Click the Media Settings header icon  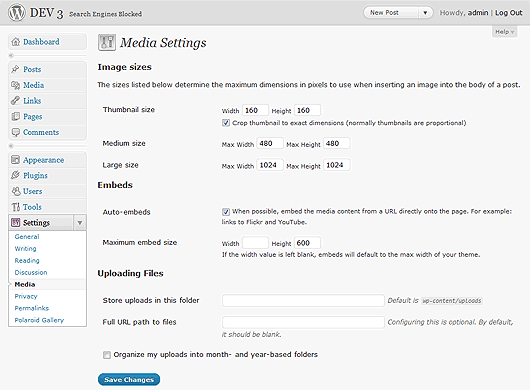point(107,43)
